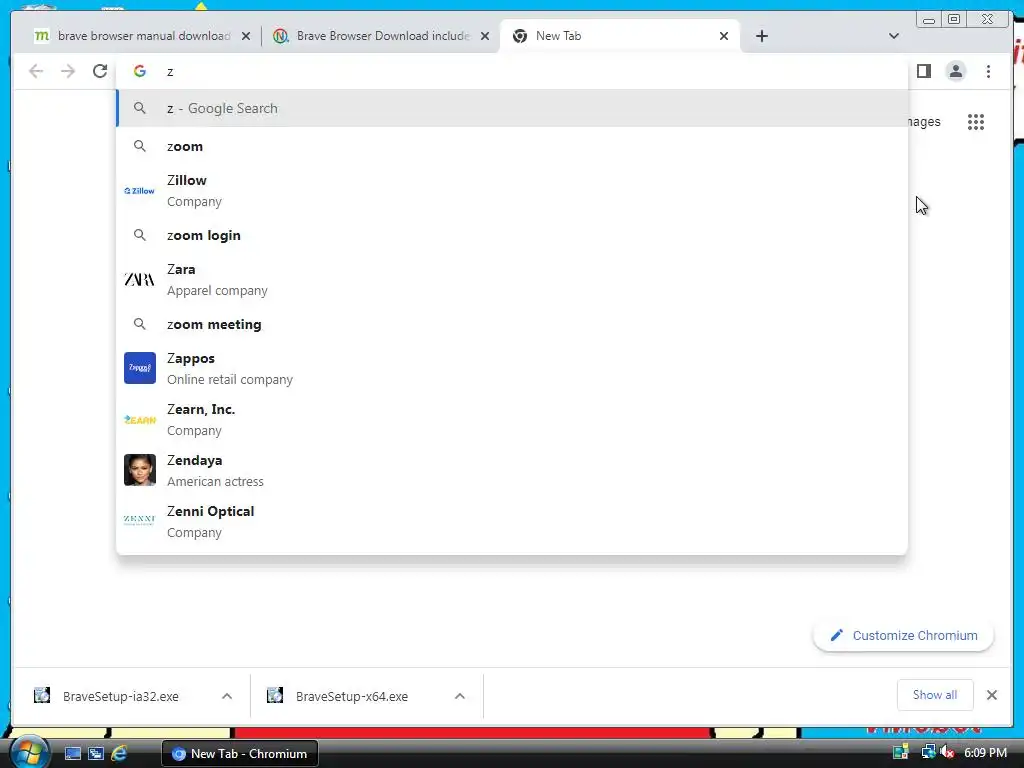Choose the Zearn, Inc. suggestion
Image resolution: width=1024 pixels, height=768 pixels.
(x=512, y=419)
